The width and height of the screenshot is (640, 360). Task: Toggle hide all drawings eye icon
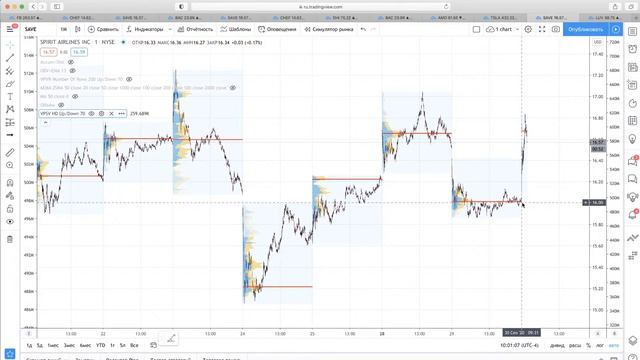tap(10, 222)
